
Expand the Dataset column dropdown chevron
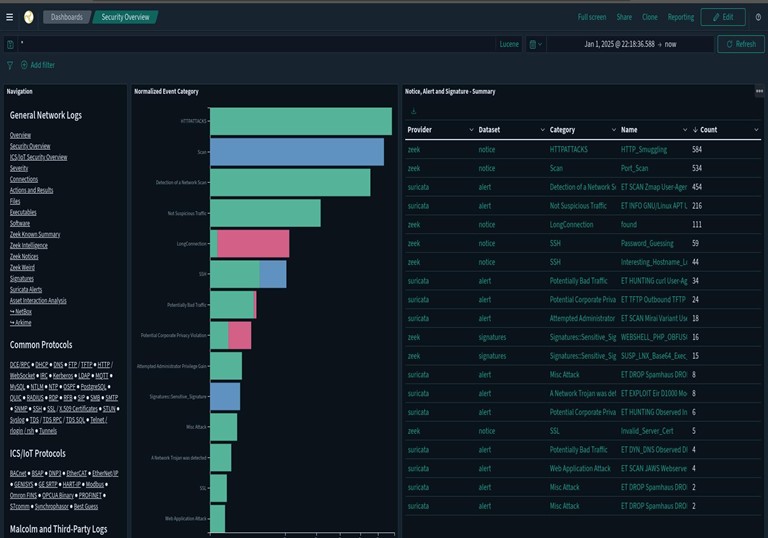click(541, 130)
